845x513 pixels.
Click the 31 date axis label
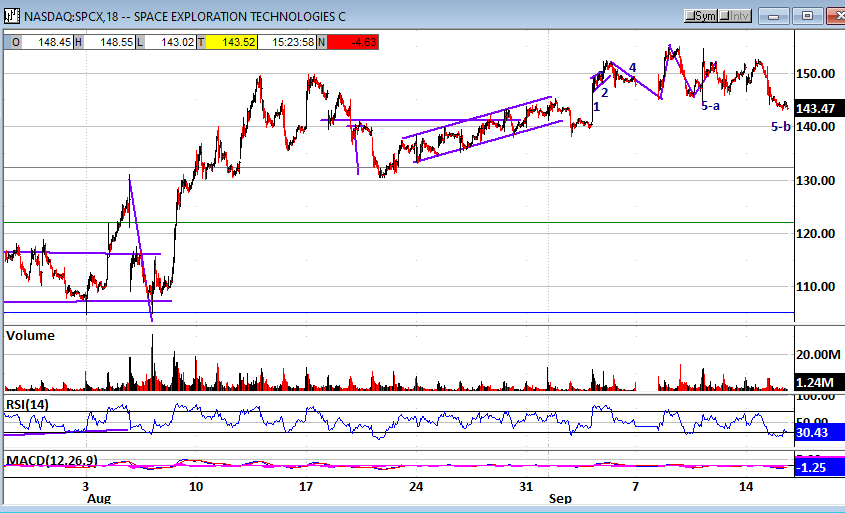coord(526,487)
